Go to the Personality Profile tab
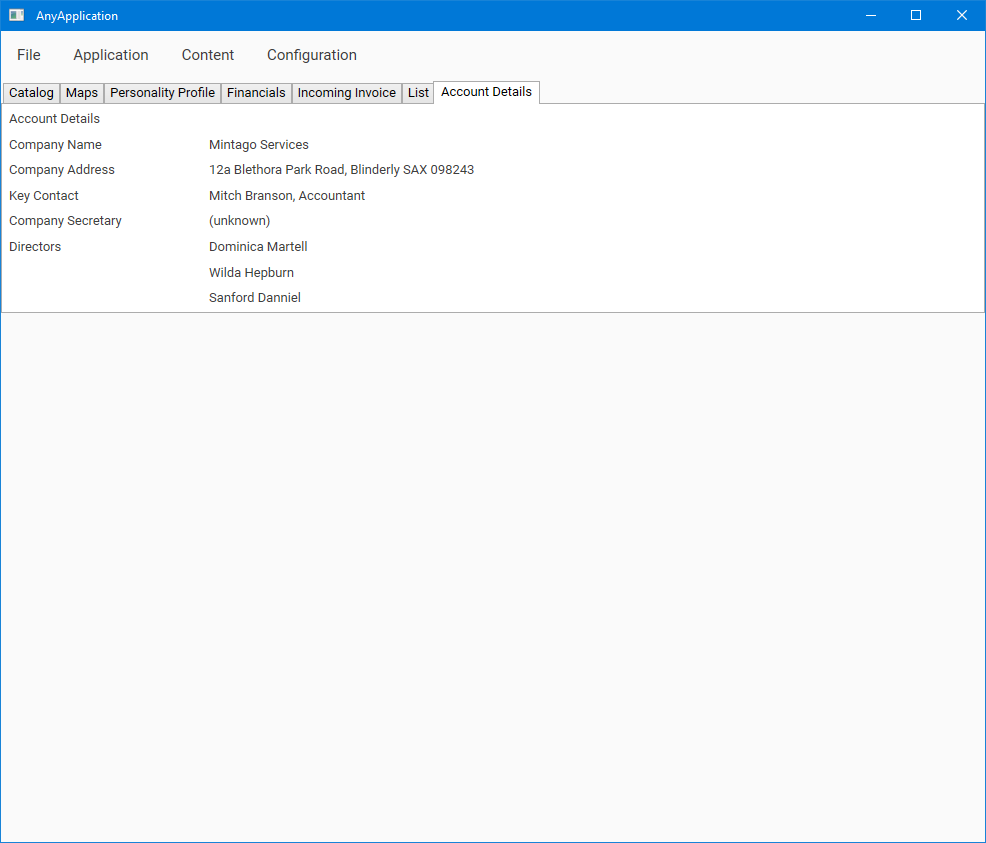The height and width of the screenshot is (843, 986). point(162,93)
